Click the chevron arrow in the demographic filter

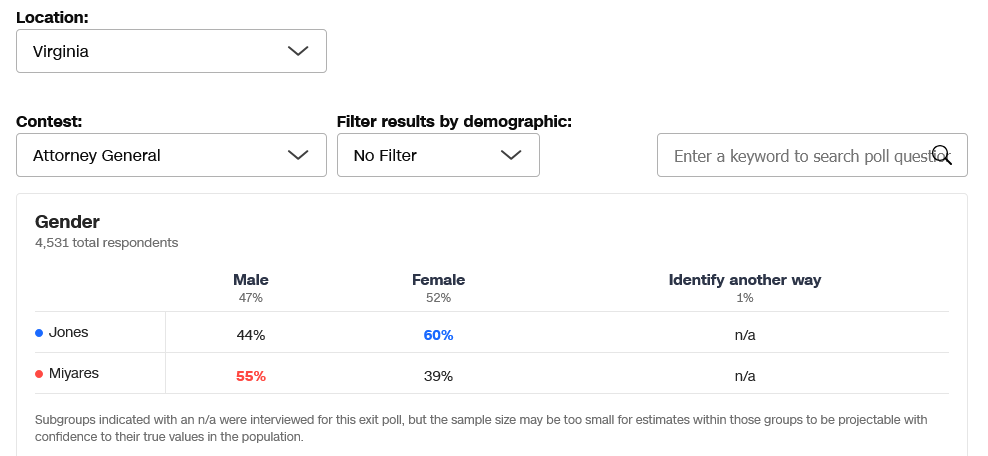coord(511,155)
